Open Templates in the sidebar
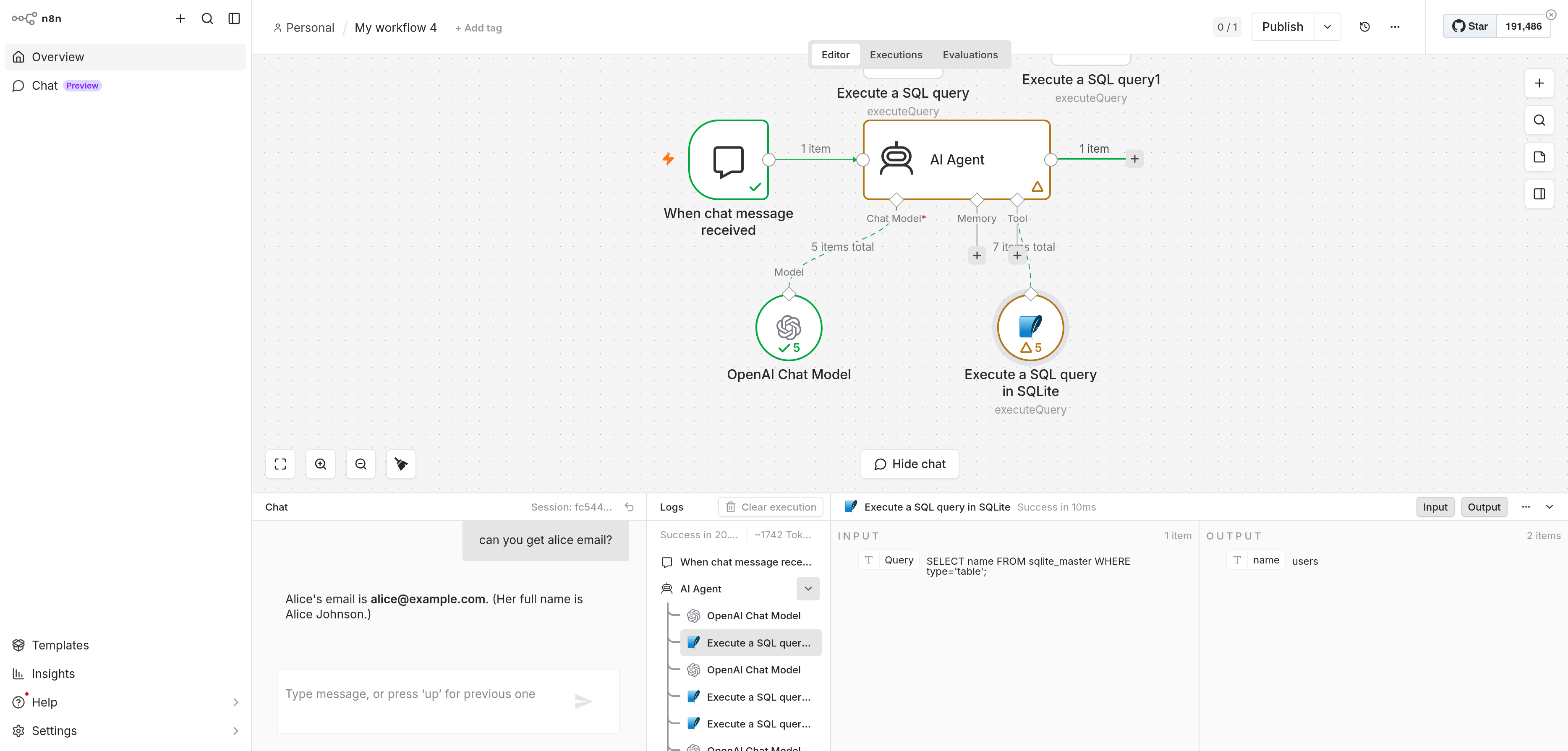Viewport: 1568px width, 751px height. [x=125, y=645]
